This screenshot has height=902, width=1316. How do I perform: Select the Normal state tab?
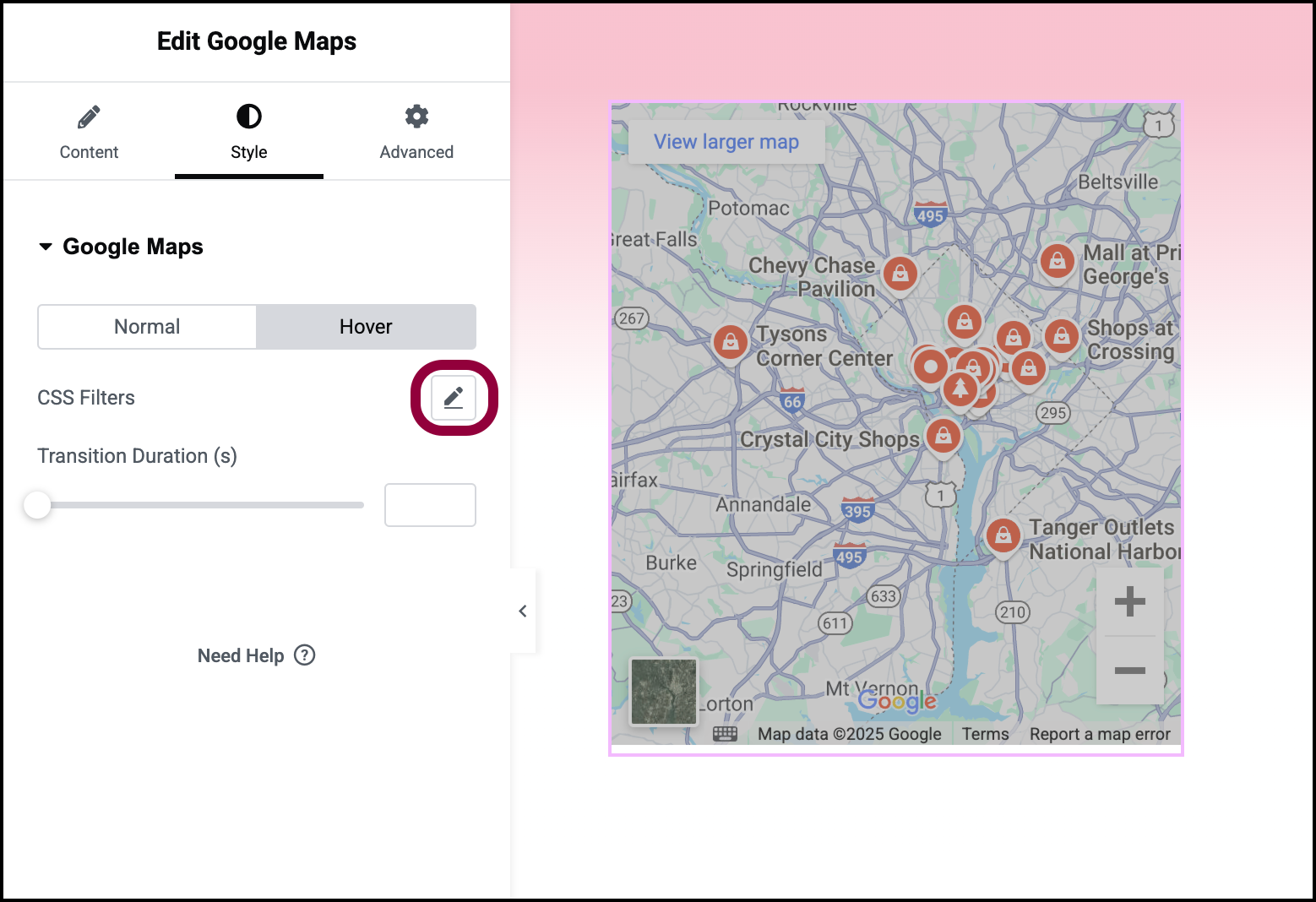(147, 327)
